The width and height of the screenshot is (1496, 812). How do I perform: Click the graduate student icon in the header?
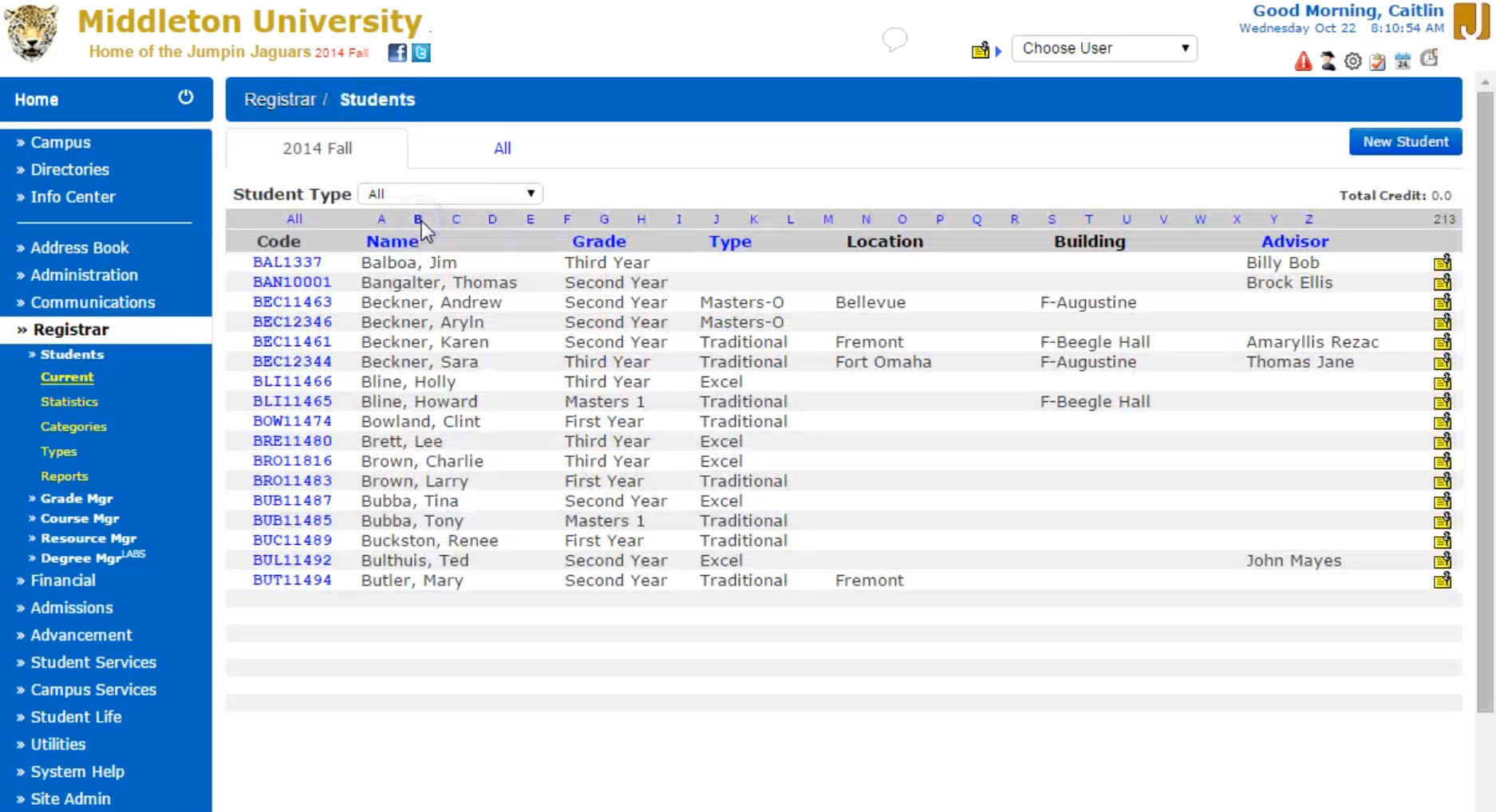click(x=1327, y=61)
